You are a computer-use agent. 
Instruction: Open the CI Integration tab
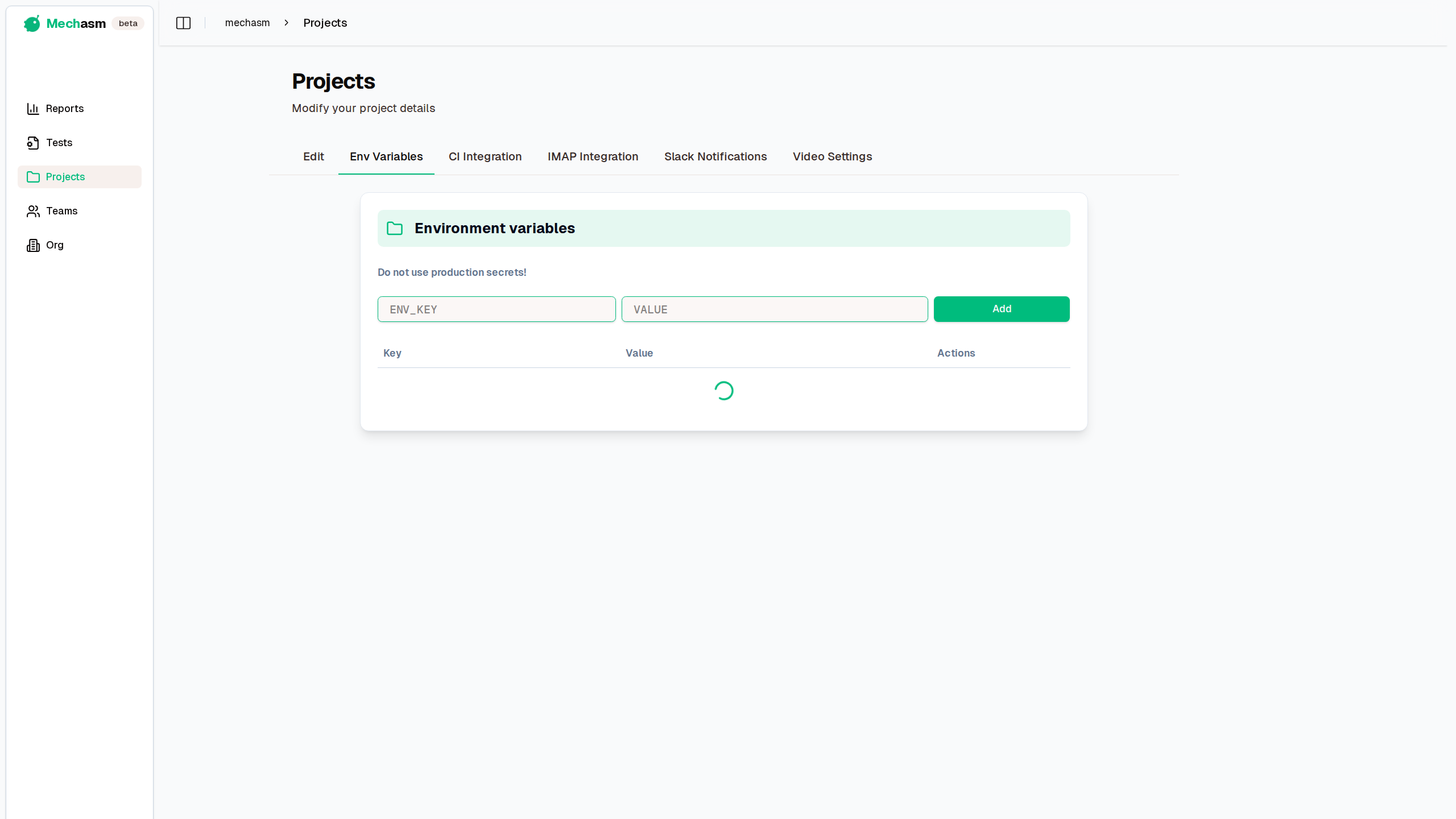pos(485,156)
